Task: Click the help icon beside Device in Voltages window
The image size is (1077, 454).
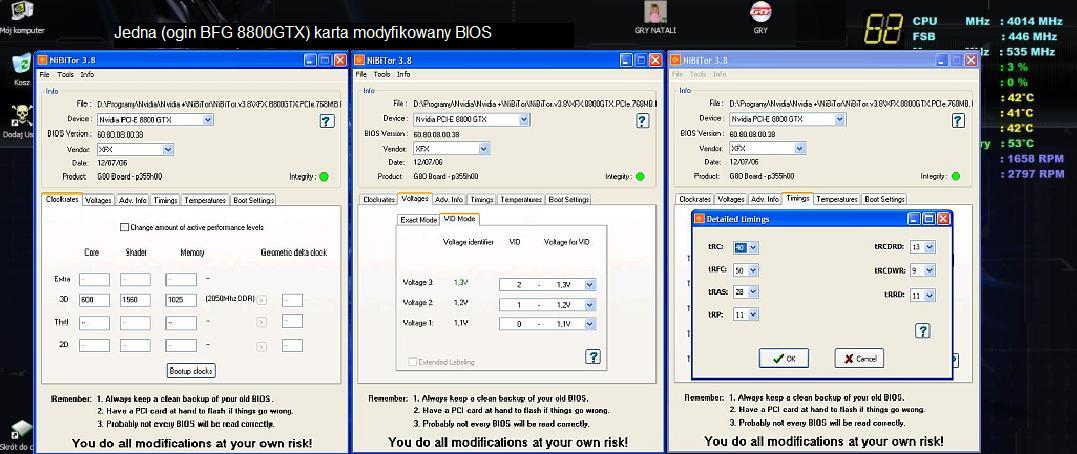Action: (x=642, y=121)
